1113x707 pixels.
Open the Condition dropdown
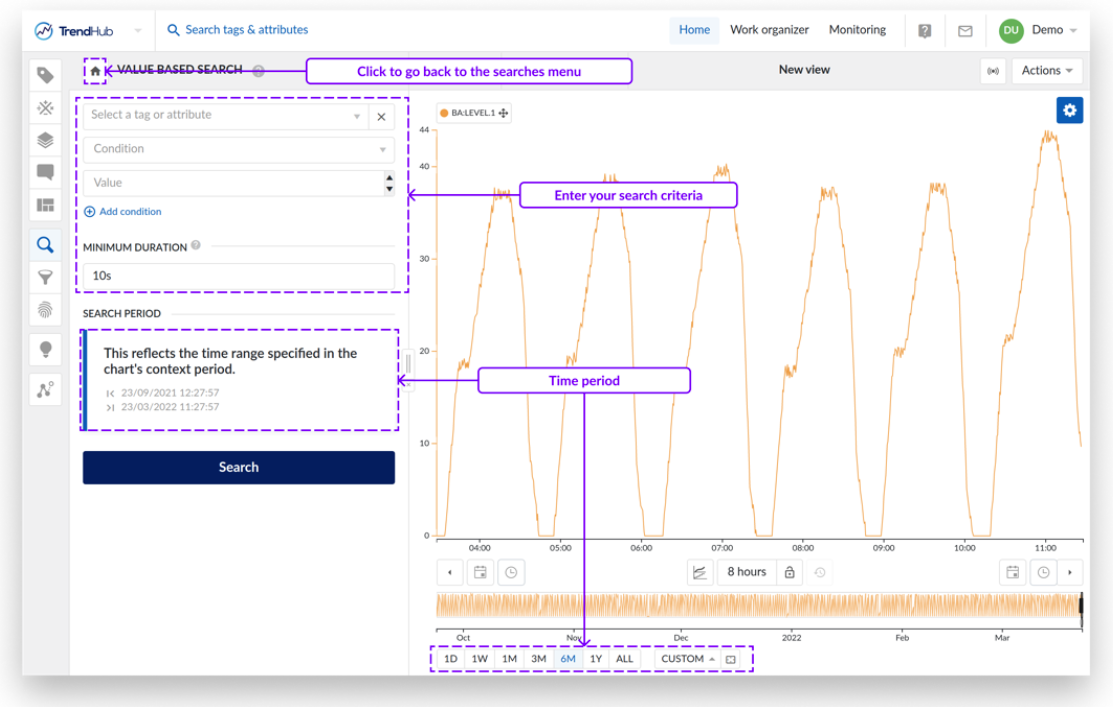238,149
